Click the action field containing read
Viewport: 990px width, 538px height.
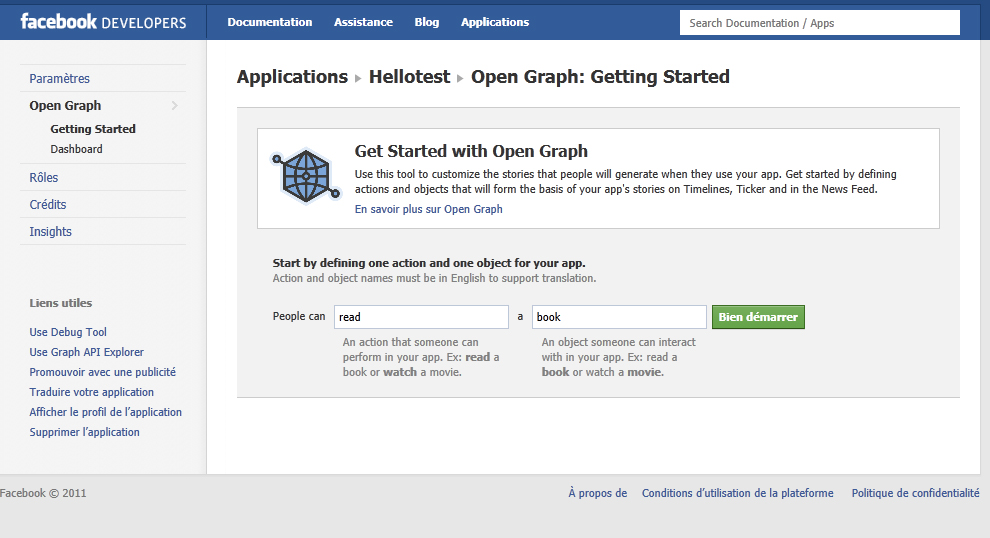421,317
